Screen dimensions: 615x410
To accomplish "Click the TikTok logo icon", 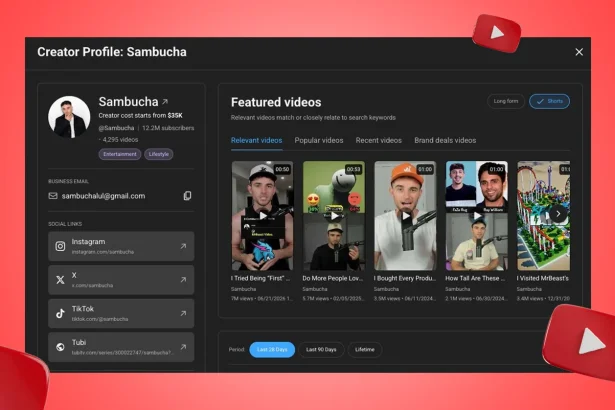I will pos(60,313).
